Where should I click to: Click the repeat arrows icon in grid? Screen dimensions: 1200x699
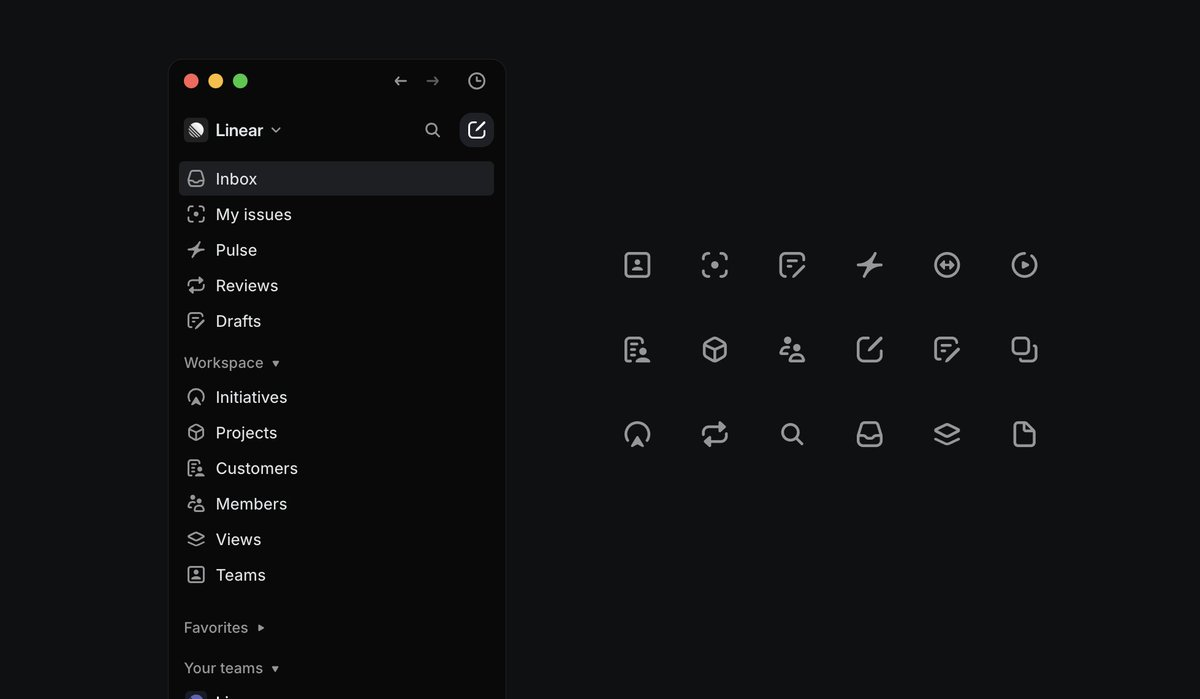[714, 434]
